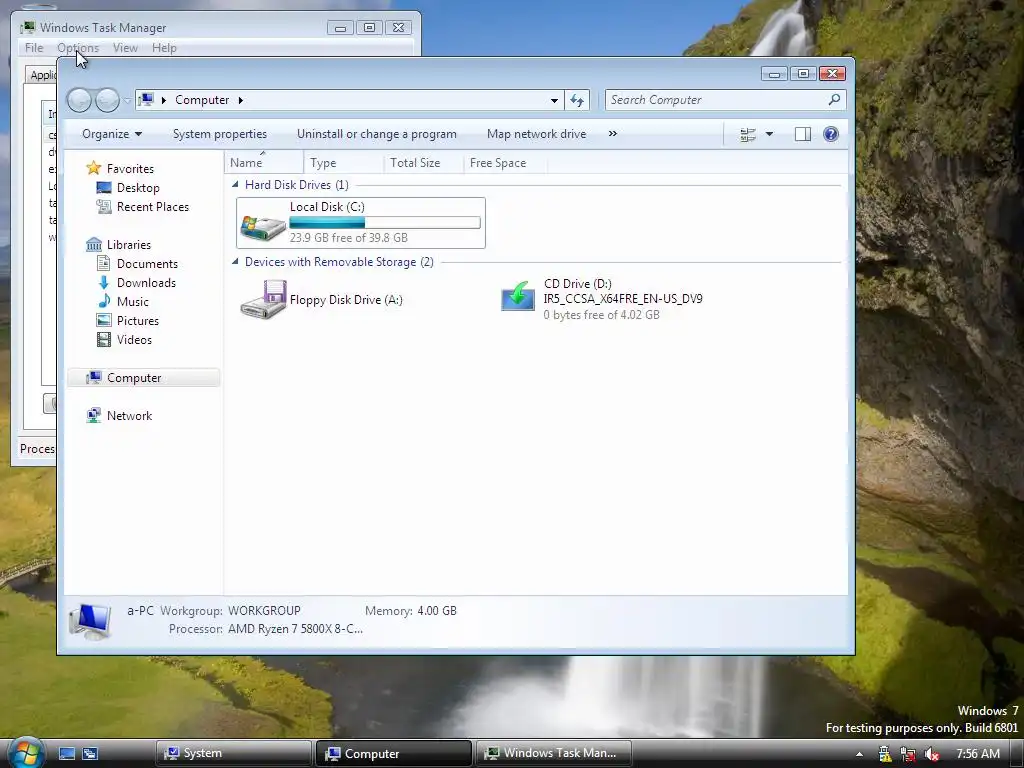Click the Change your view icon

(x=748, y=135)
